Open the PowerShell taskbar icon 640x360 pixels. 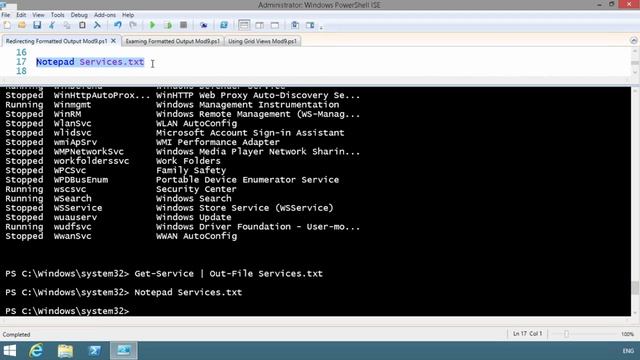point(95,351)
